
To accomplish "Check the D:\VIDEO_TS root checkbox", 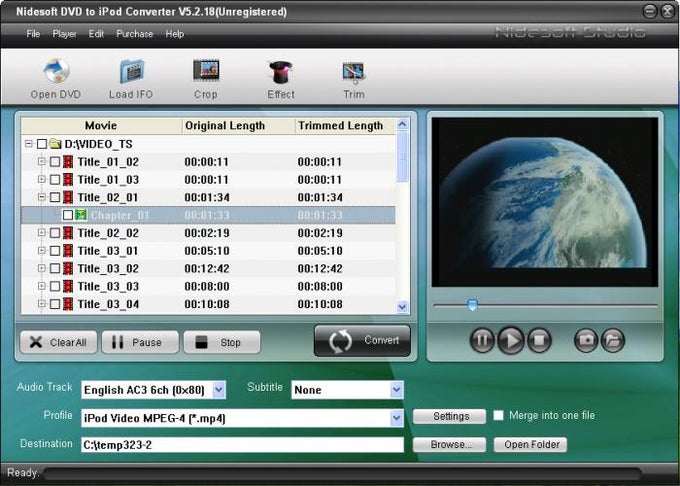I will coord(42,144).
